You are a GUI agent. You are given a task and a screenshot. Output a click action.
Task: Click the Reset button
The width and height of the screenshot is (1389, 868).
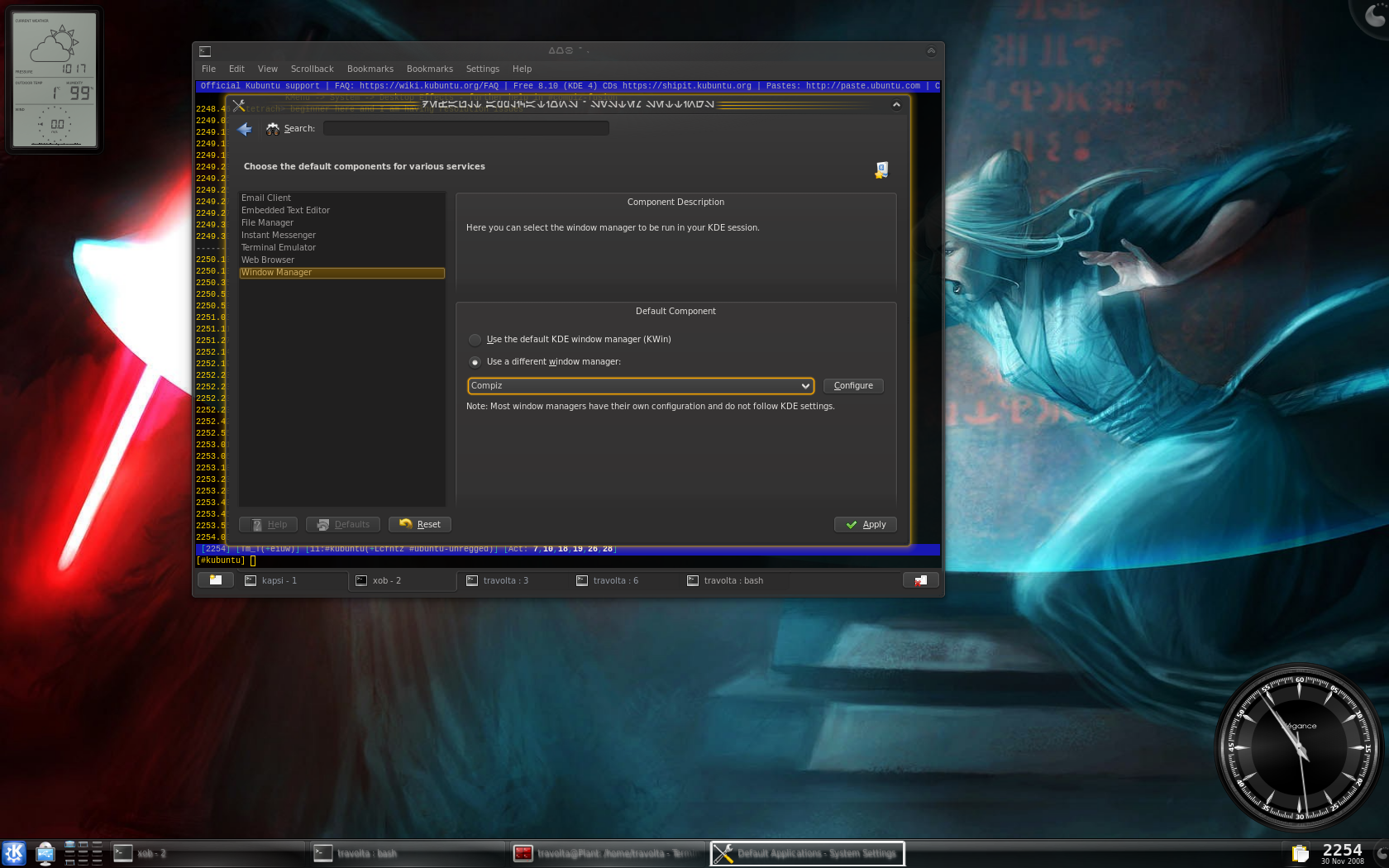pyautogui.click(x=420, y=525)
